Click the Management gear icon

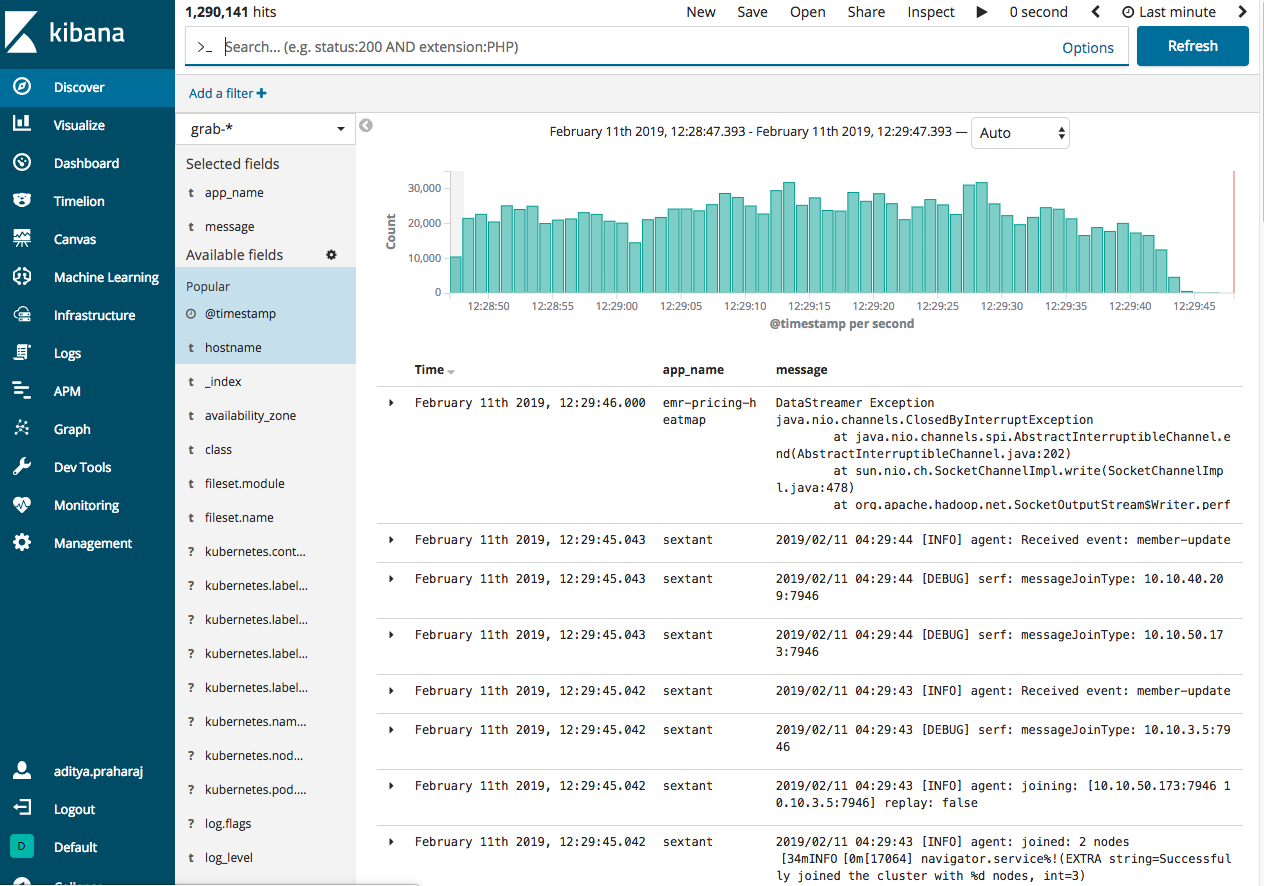[22, 543]
